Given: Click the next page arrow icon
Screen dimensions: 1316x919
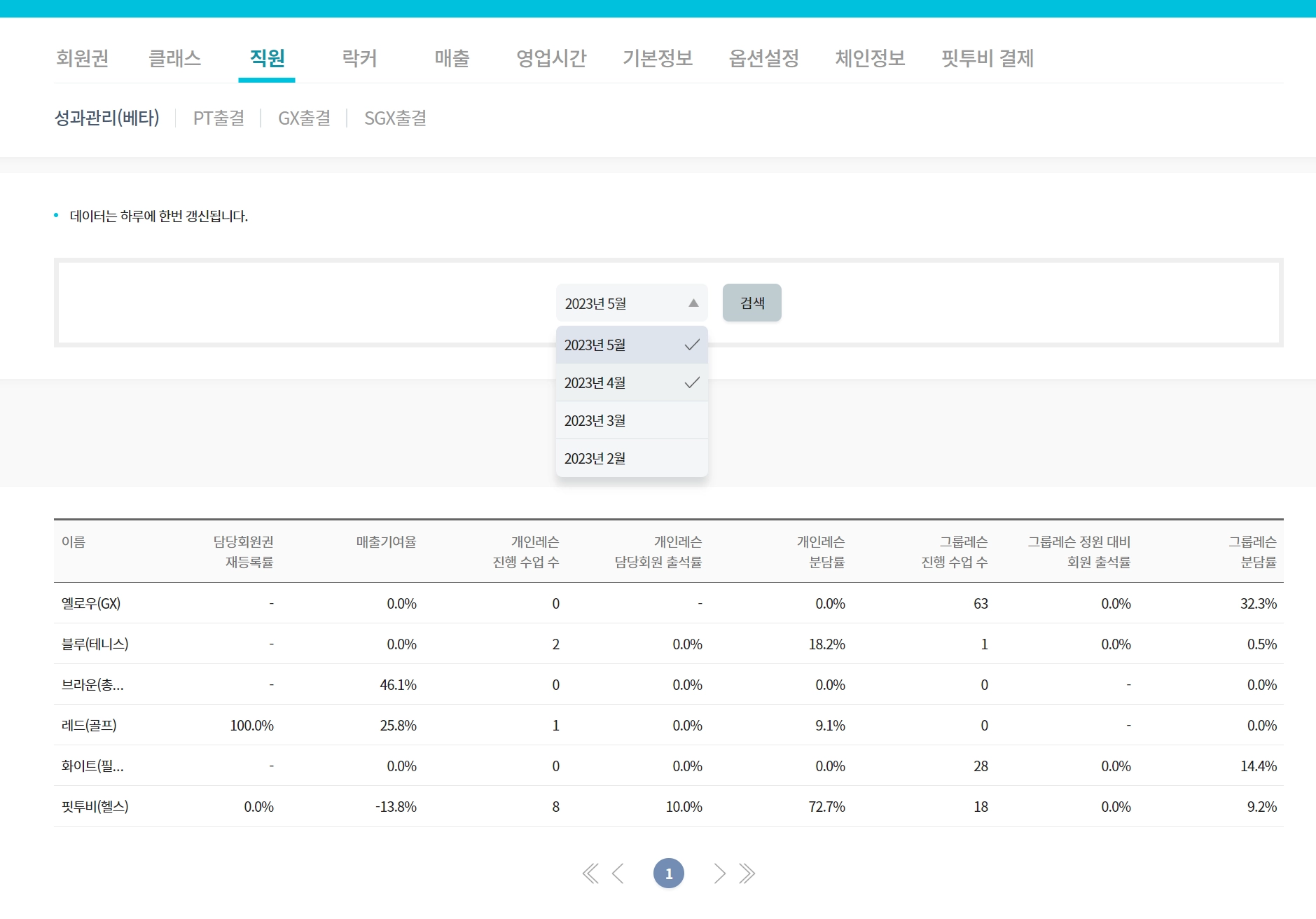Looking at the screenshot, I should [719, 873].
